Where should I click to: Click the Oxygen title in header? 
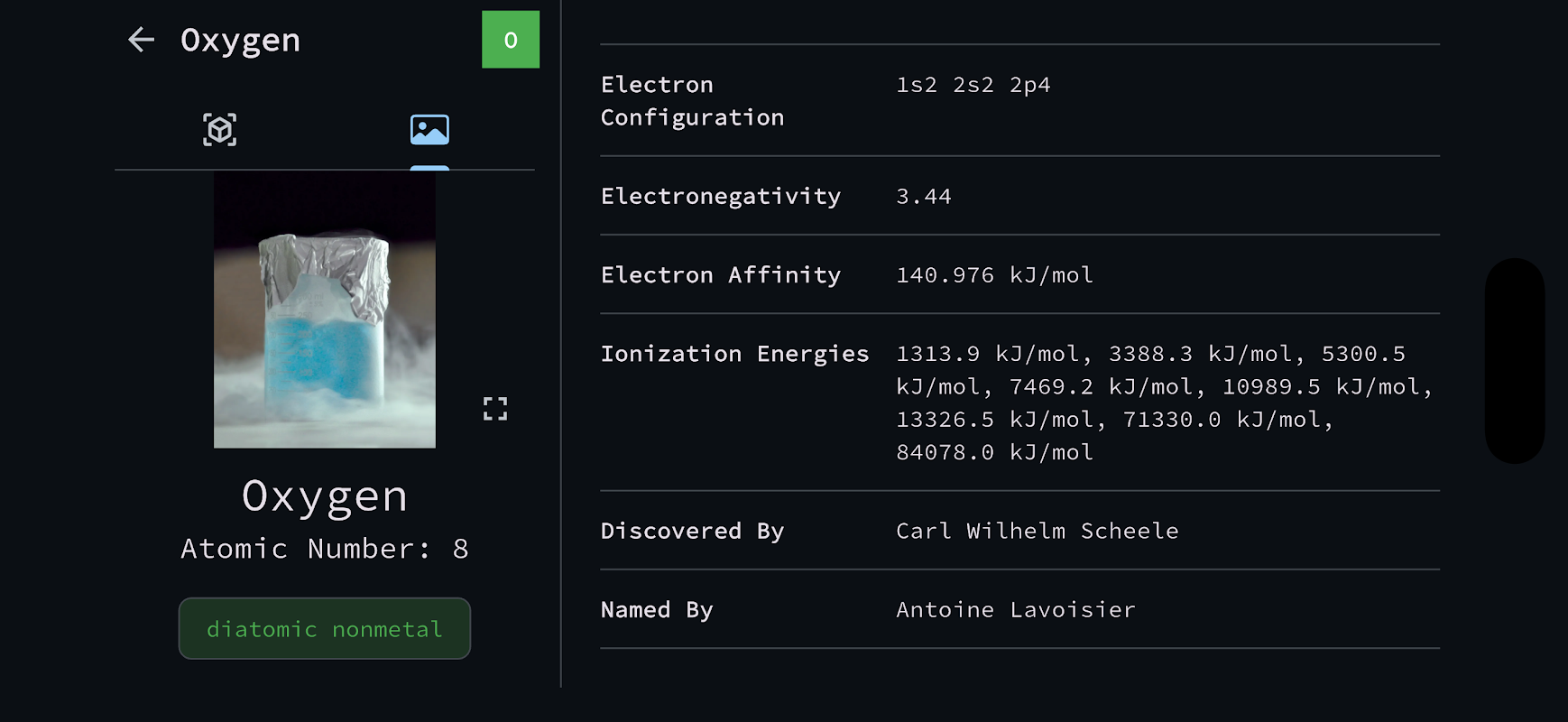click(240, 40)
